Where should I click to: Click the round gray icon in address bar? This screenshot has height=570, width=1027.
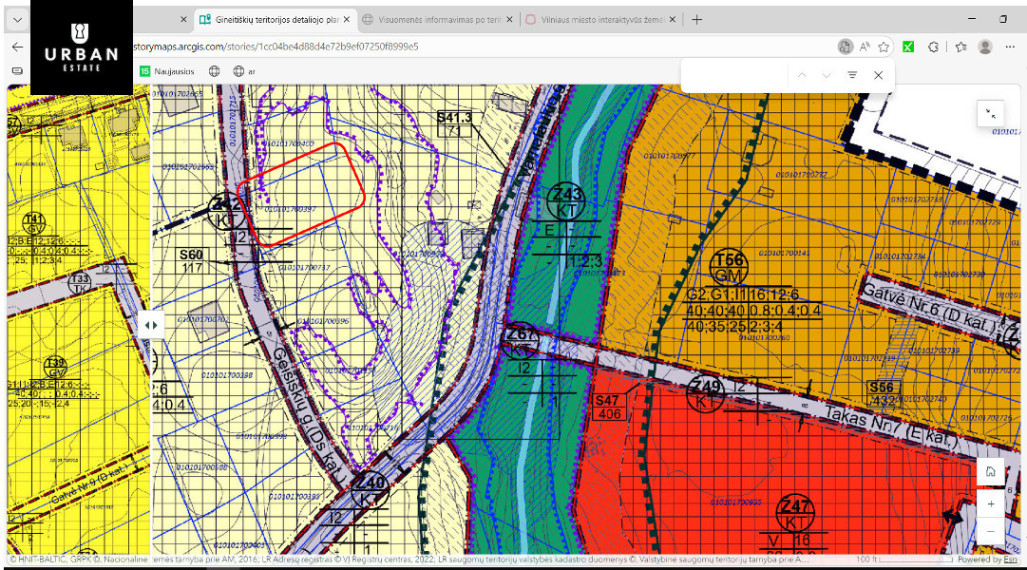coord(846,47)
